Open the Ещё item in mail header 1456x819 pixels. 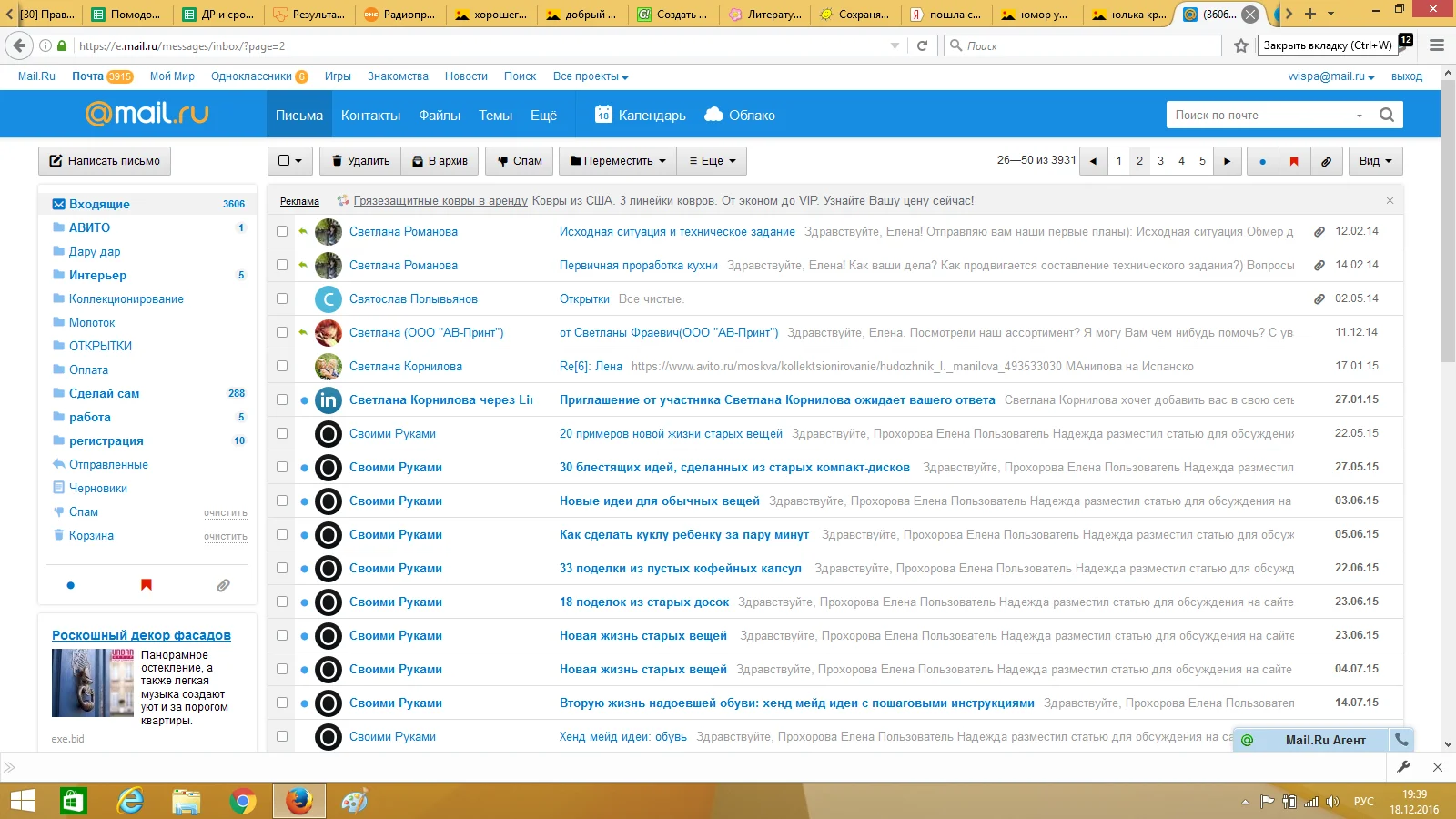point(543,116)
